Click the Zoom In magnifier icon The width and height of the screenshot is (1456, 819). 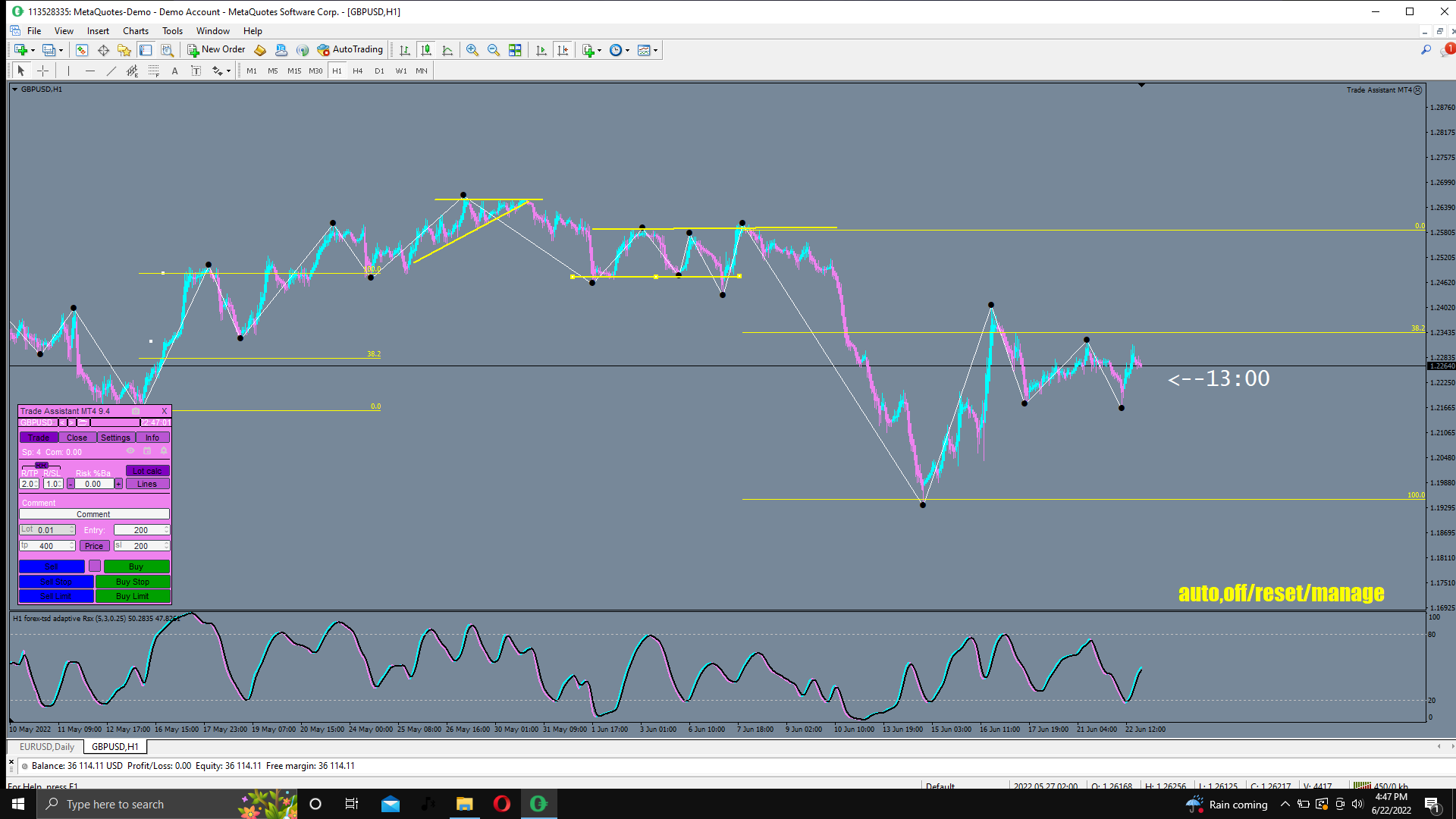[x=472, y=50]
